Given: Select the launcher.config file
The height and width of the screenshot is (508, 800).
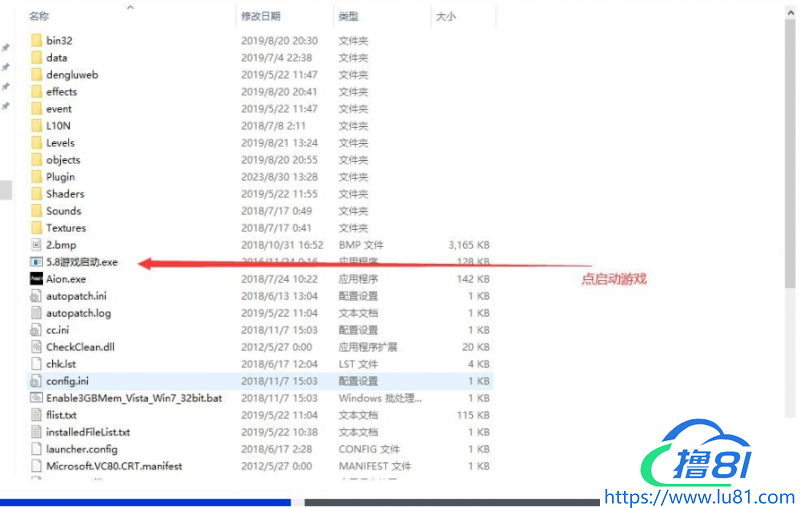Looking at the screenshot, I should pos(81,449).
